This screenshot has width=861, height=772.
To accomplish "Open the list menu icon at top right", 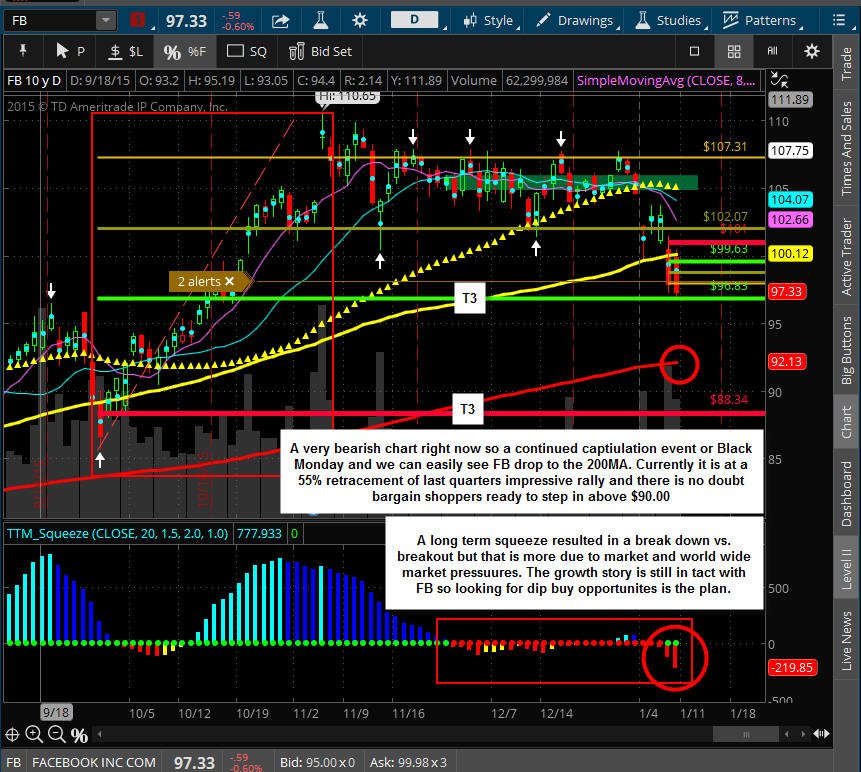I will (x=838, y=20).
